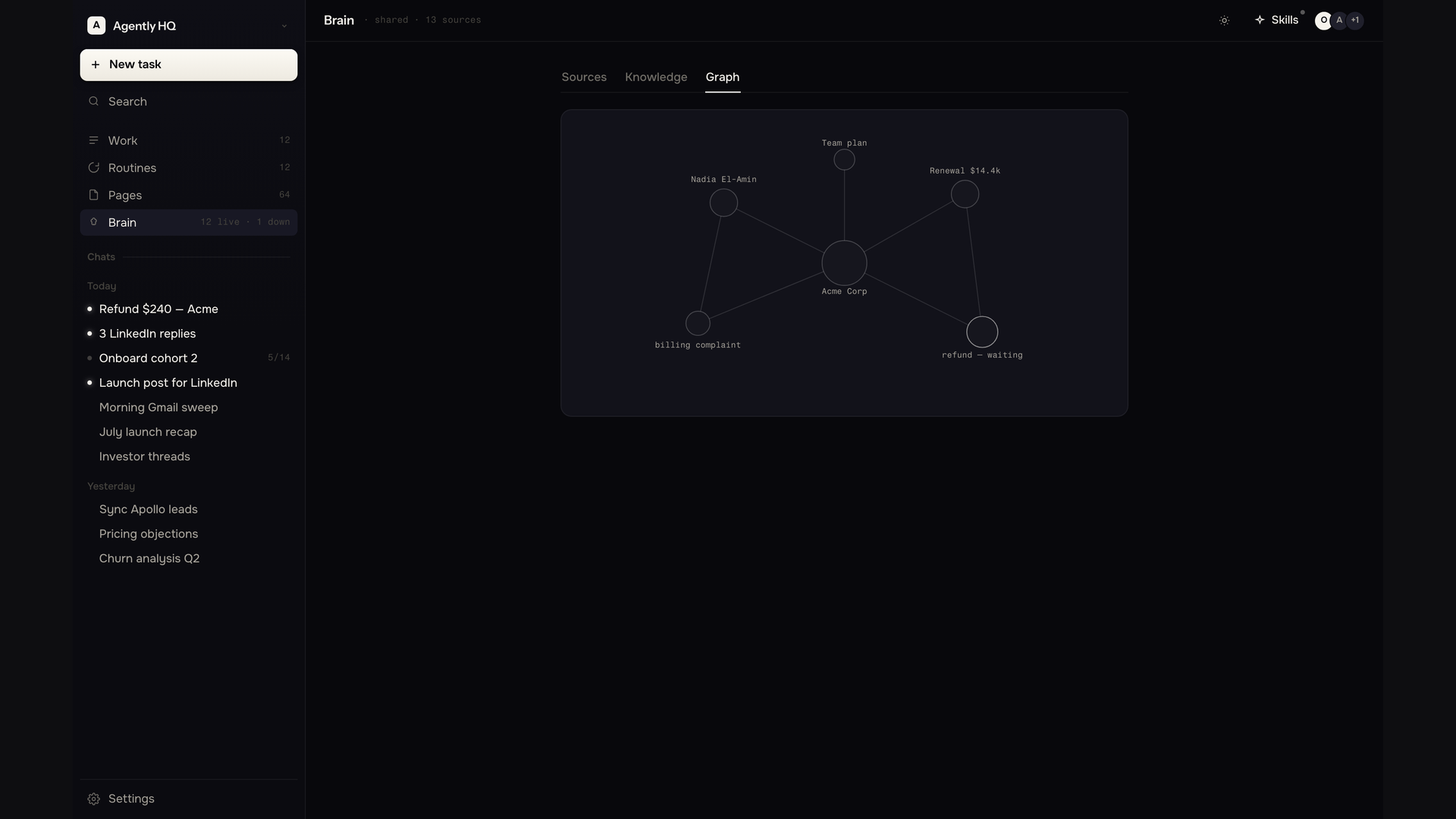Select the refund — waiting graph node
This screenshot has height=819, width=1456.
982,332
